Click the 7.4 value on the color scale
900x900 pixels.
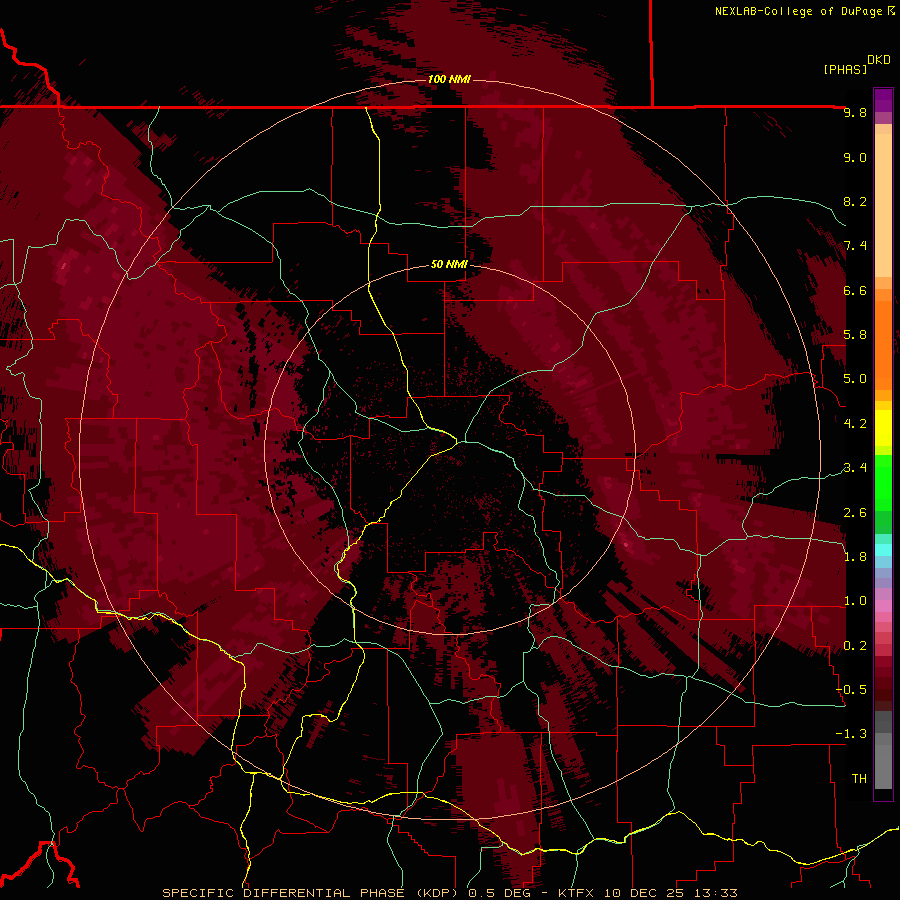coord(855,246)
